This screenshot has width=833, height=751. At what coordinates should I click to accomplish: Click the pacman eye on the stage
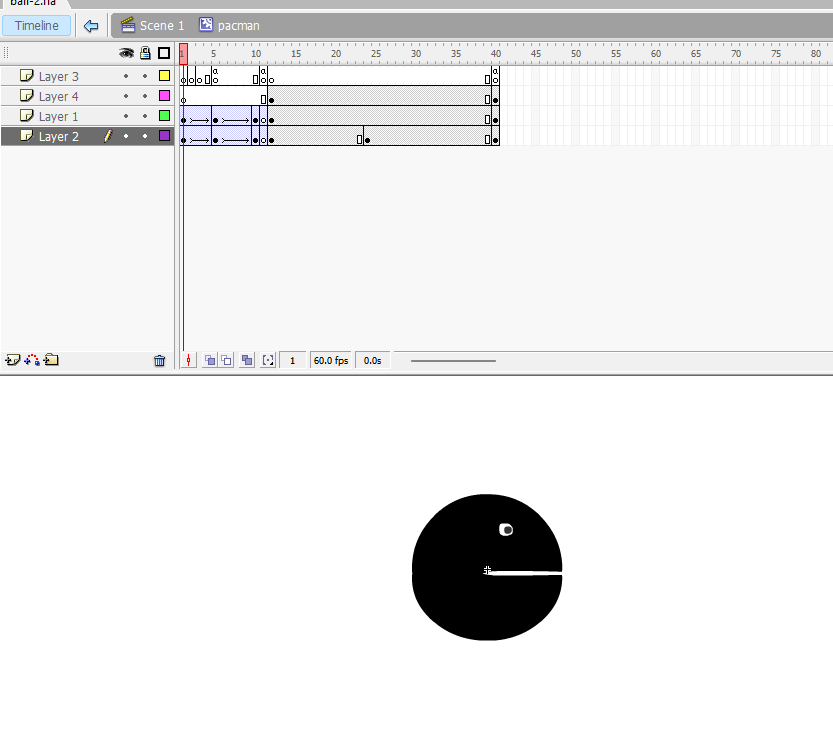(x=506, y=530)
